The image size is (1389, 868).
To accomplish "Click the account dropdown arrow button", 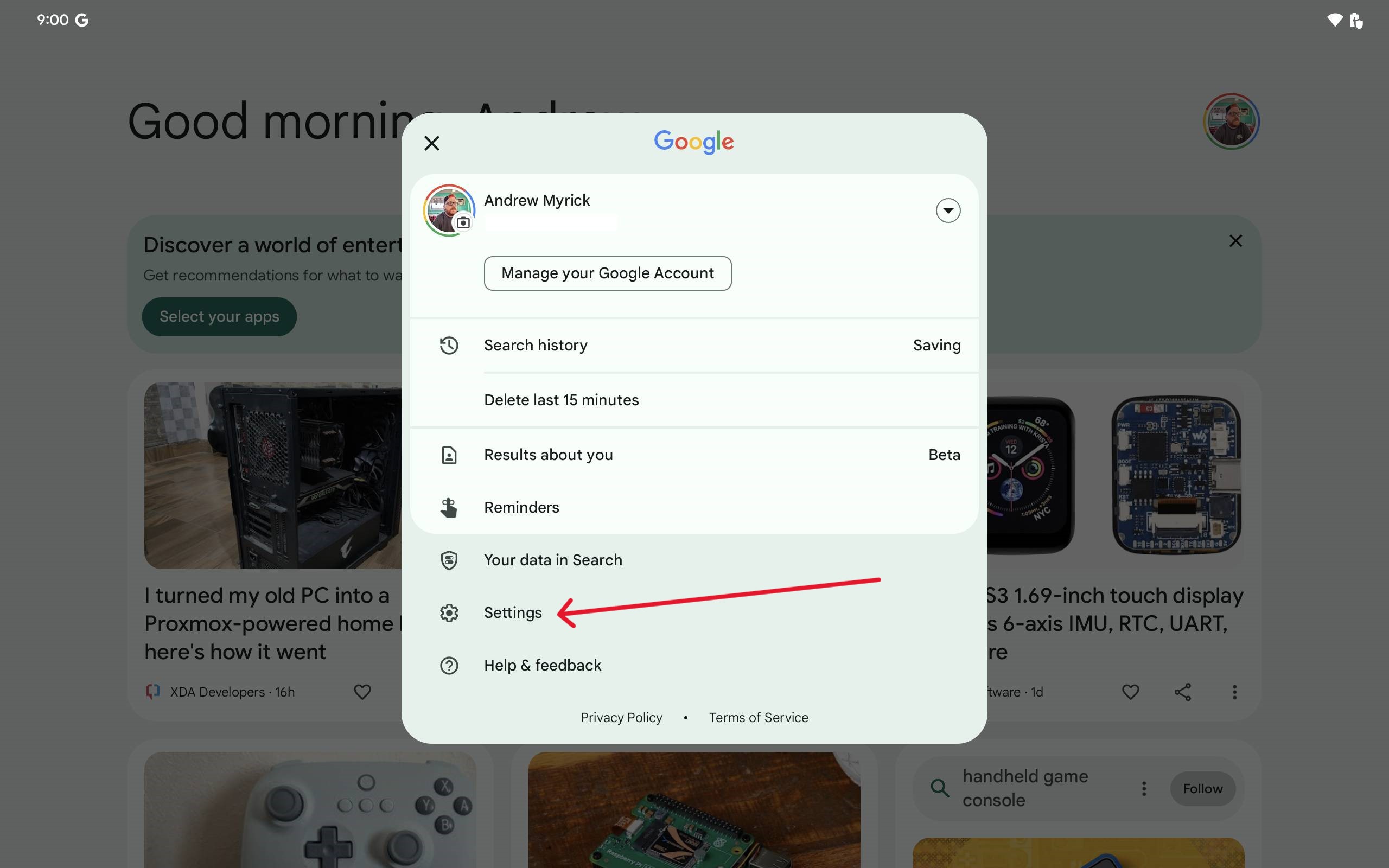I will point(947,210).
